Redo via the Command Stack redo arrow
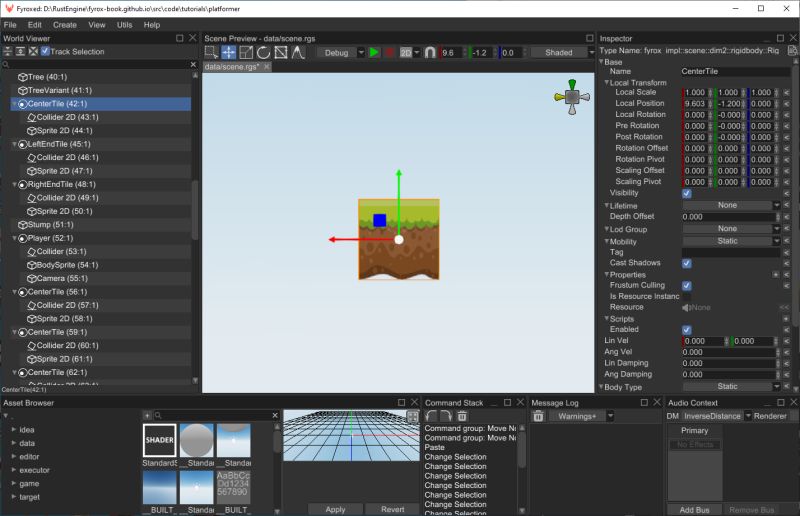This screenshot has width=800, height=516. tap(446, 416)
